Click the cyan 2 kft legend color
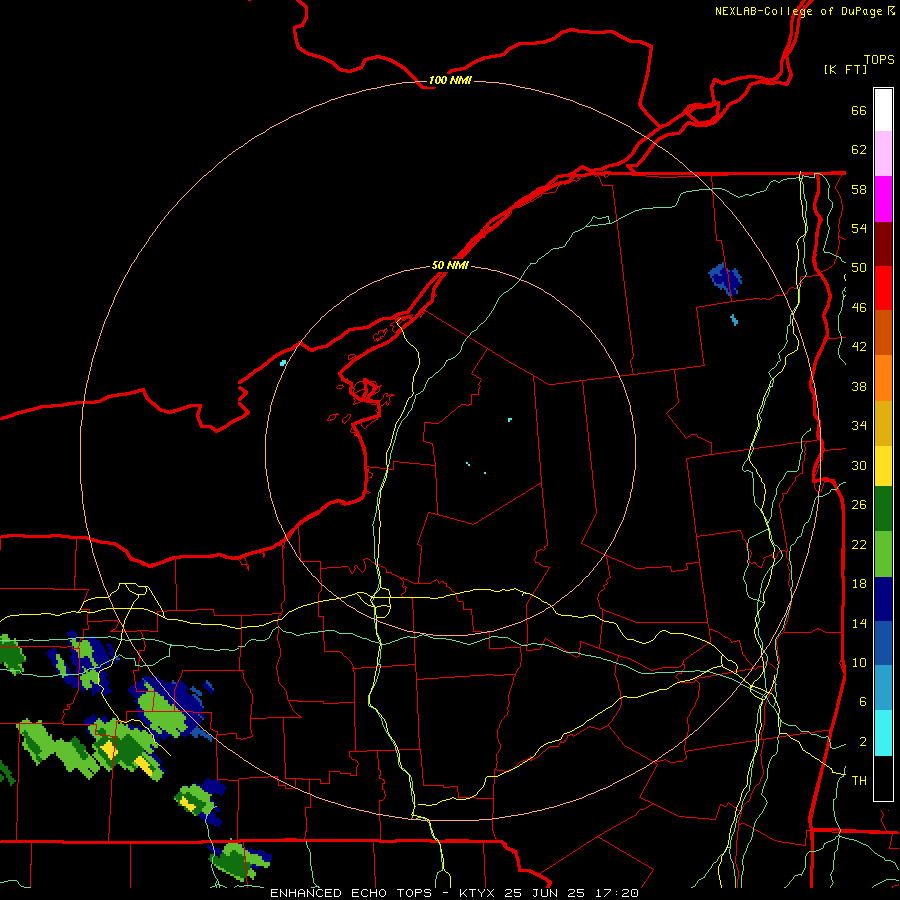 coord(883,732)
